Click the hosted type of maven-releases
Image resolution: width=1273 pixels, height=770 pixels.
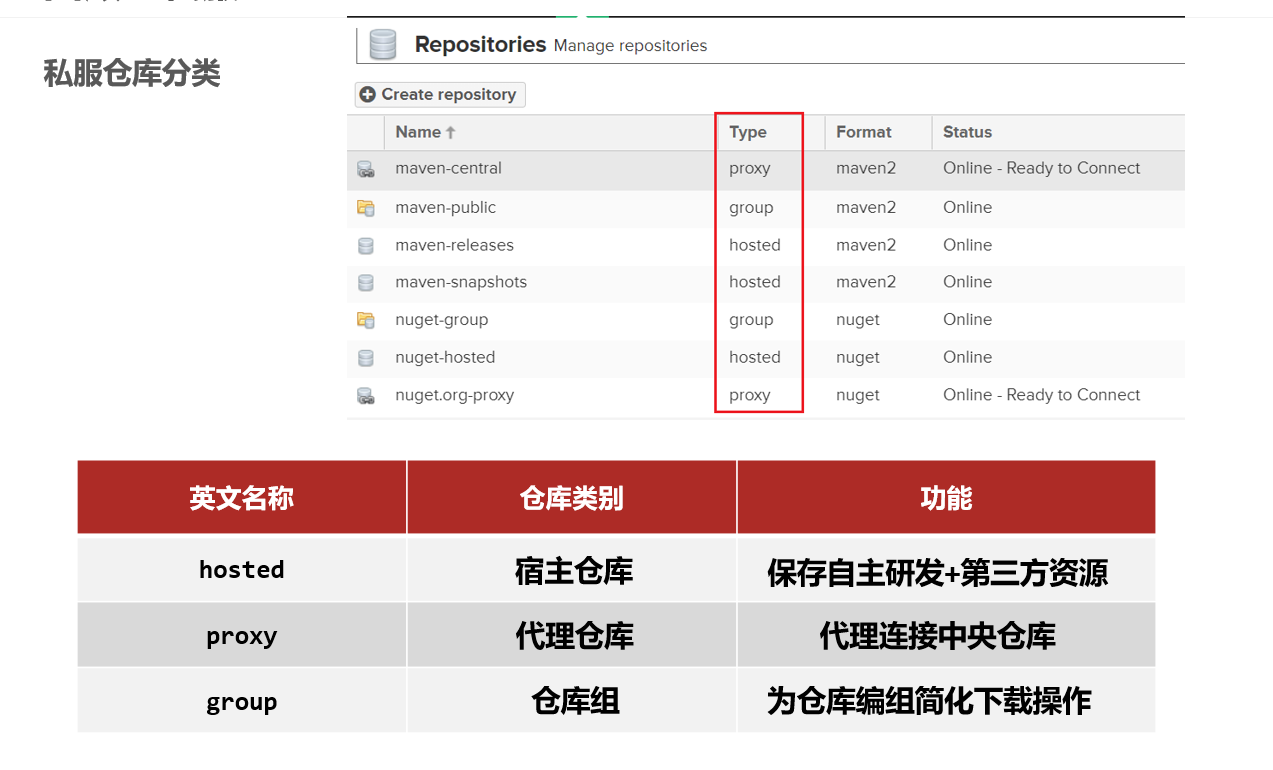coord(755,245)
